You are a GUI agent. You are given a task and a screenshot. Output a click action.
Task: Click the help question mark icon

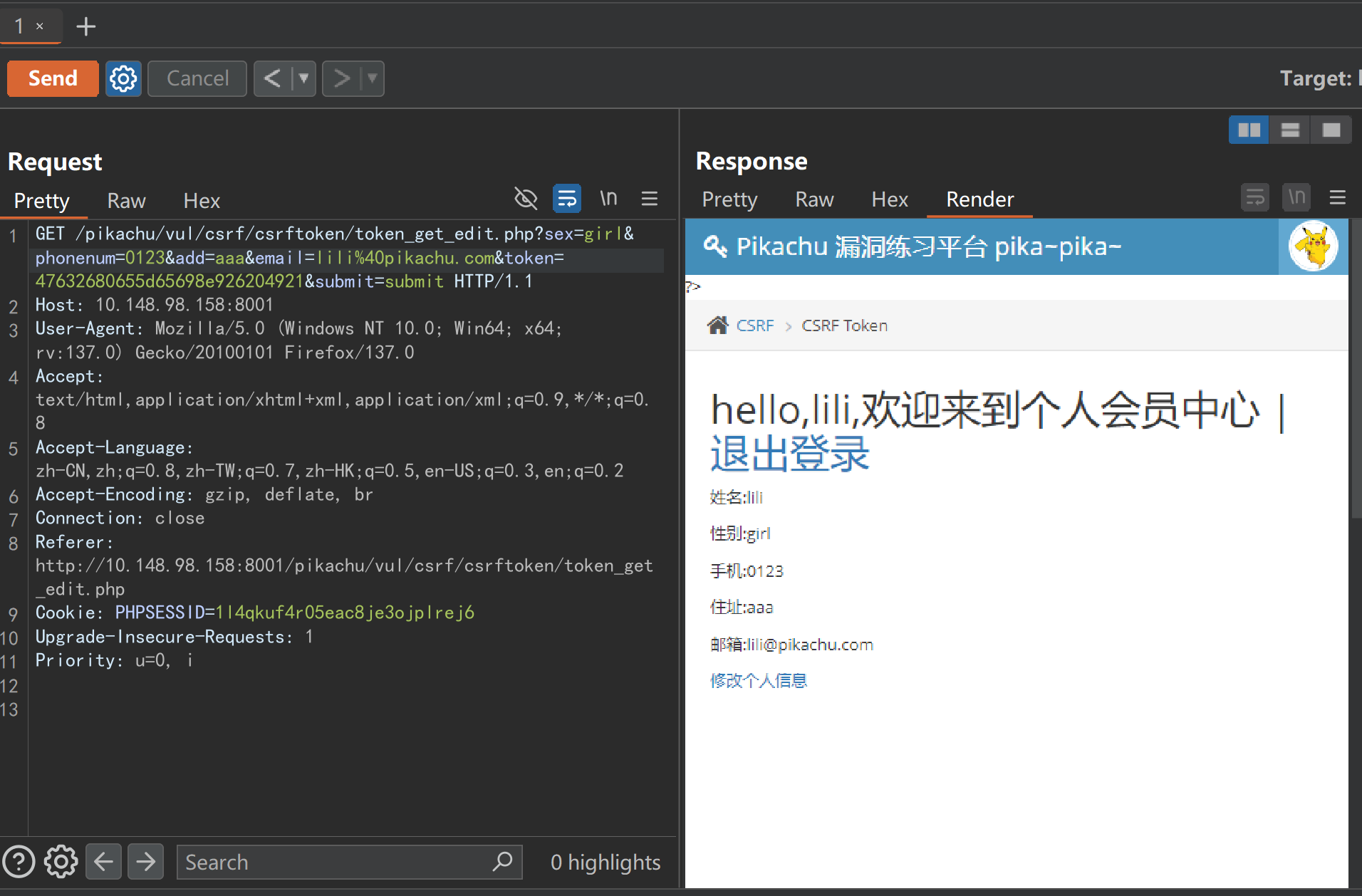click(19, 862)
